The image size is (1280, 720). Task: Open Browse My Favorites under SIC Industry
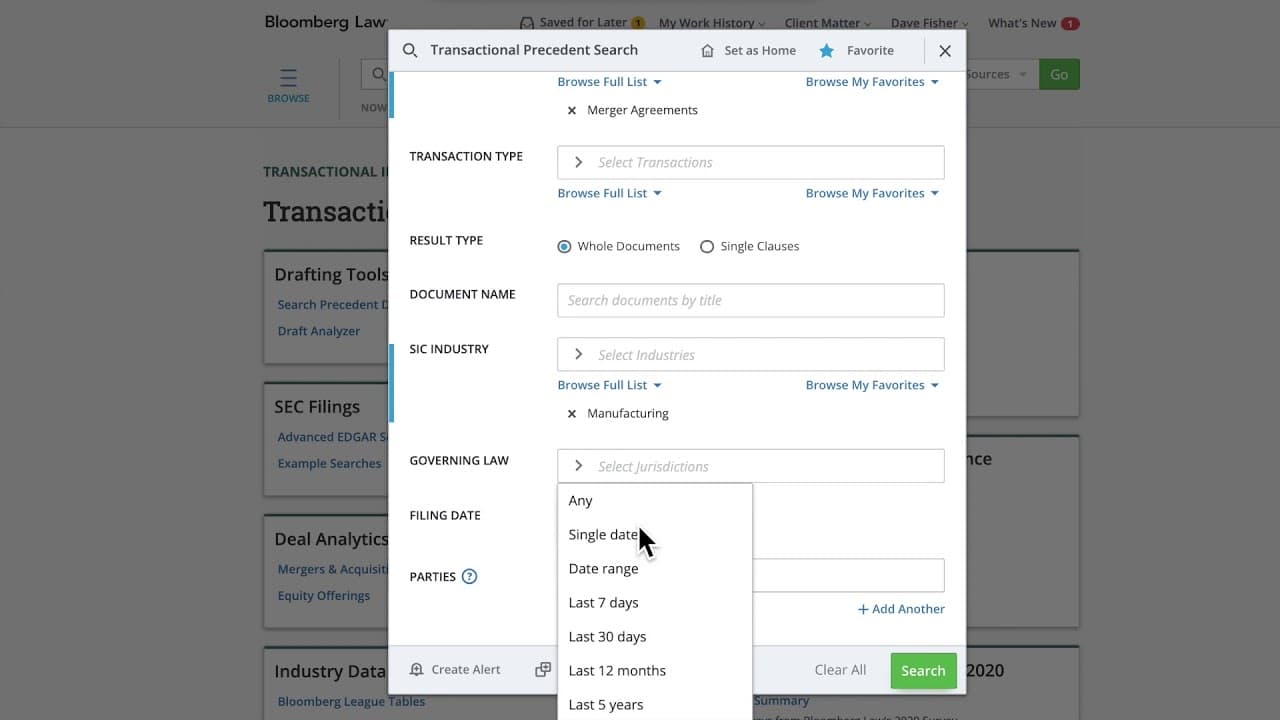coord(872,385)
